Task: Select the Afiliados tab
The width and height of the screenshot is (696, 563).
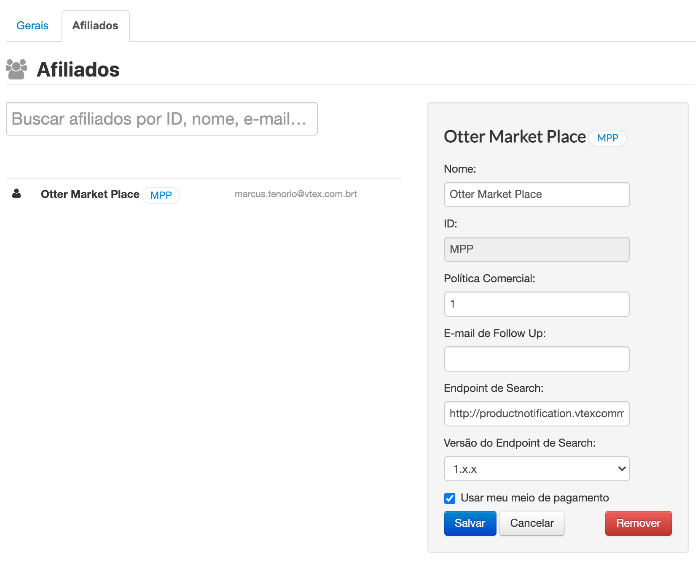Action: [95, 25]
